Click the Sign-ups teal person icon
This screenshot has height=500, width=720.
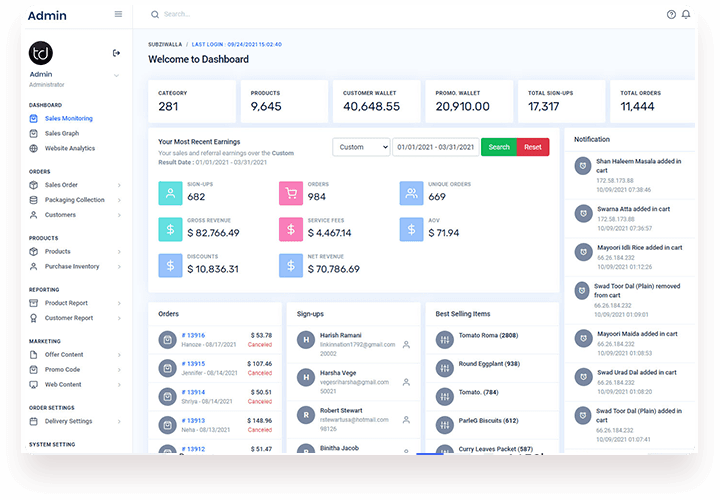point(170,193)
